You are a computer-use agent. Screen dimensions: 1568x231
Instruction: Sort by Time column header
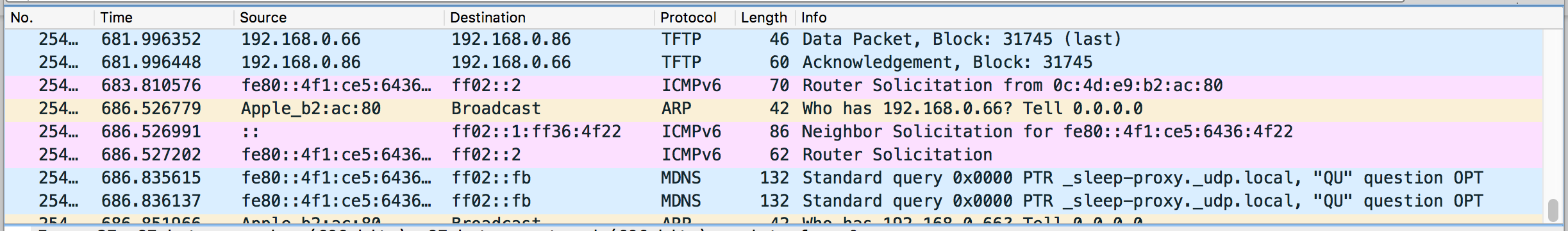[x=165, y=17]
